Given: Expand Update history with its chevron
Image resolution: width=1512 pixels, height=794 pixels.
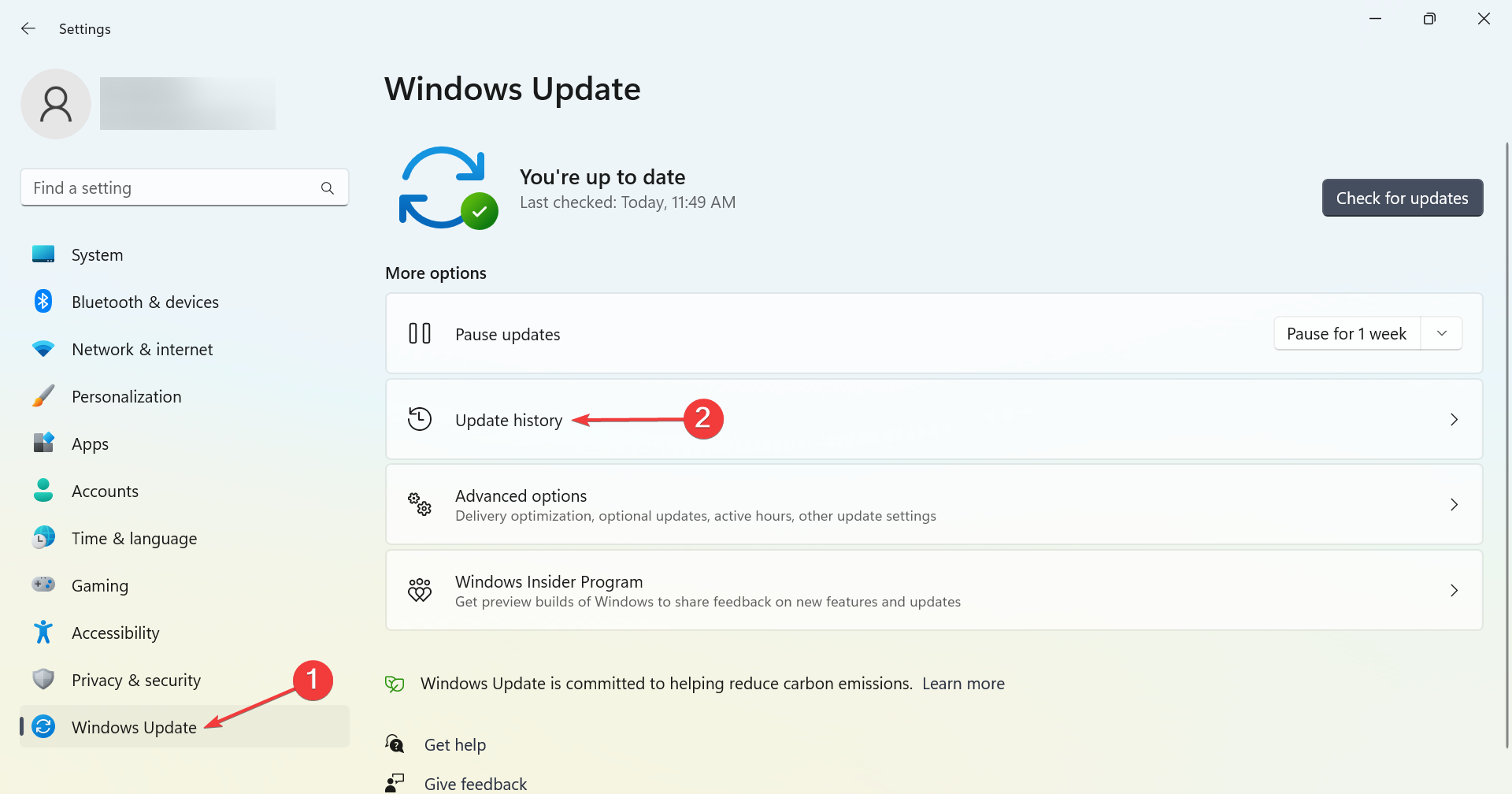Looking at the screenshot, I should coord(1454,420).
